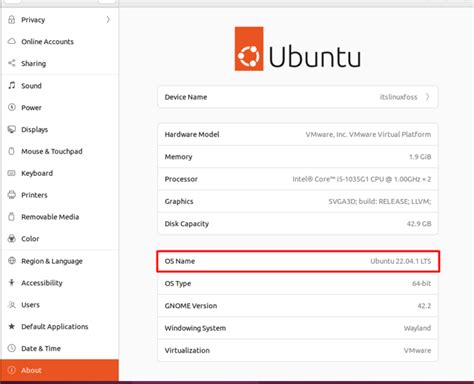Click the Displays monitor icon
This screenshot has height=384, width=474.
12,129
